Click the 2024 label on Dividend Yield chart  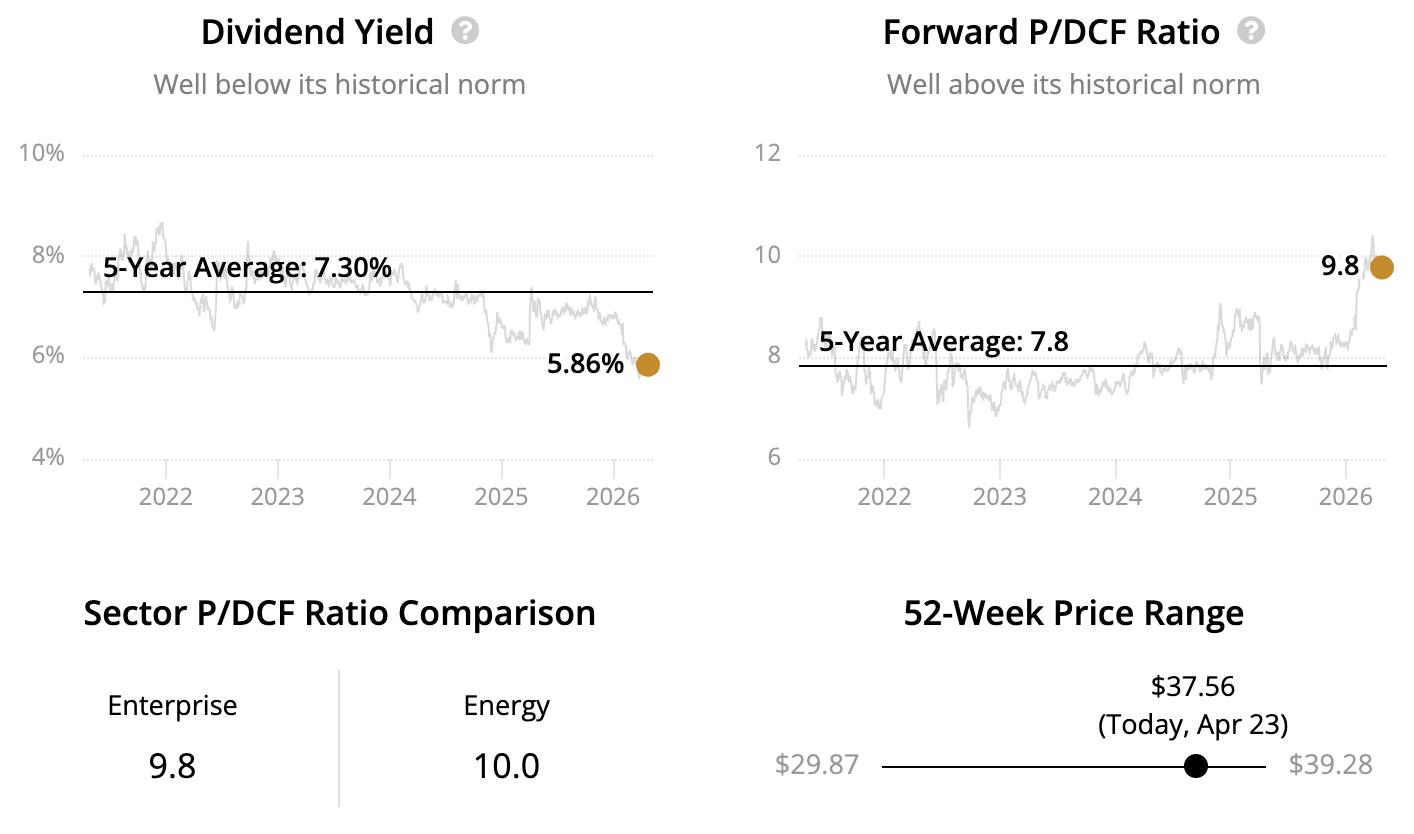click(x=389, y=496)
